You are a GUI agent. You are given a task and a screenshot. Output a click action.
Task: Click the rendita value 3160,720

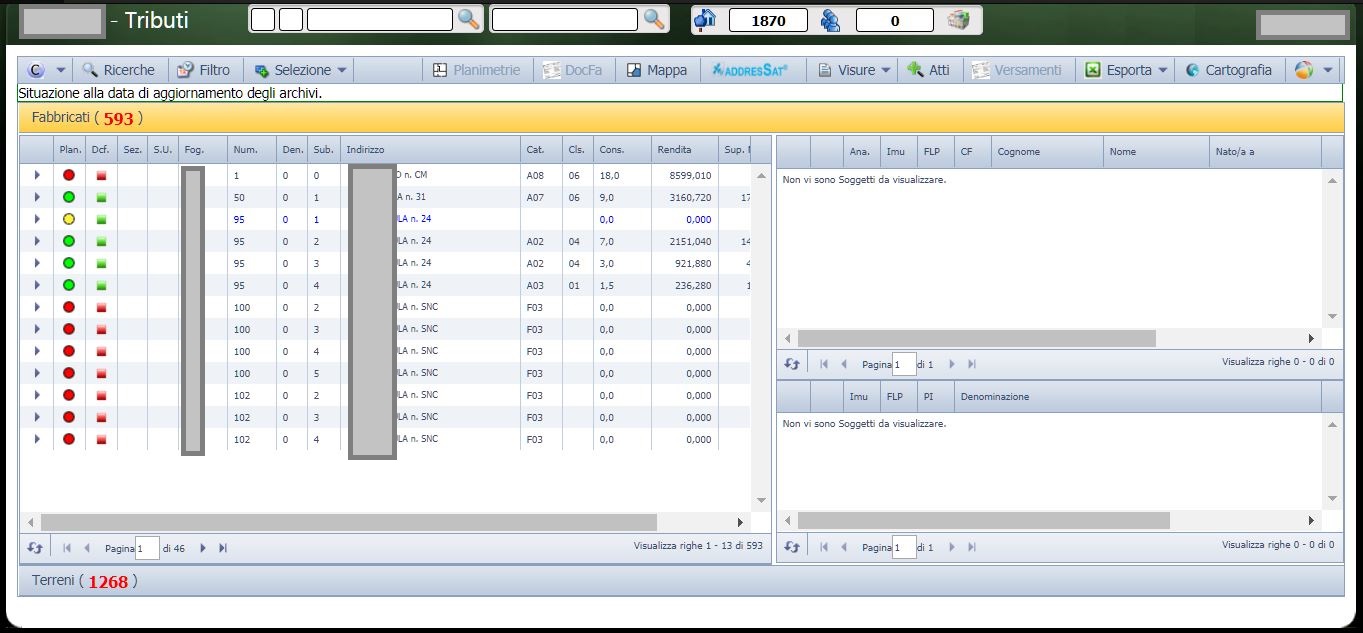coord(691,197)
